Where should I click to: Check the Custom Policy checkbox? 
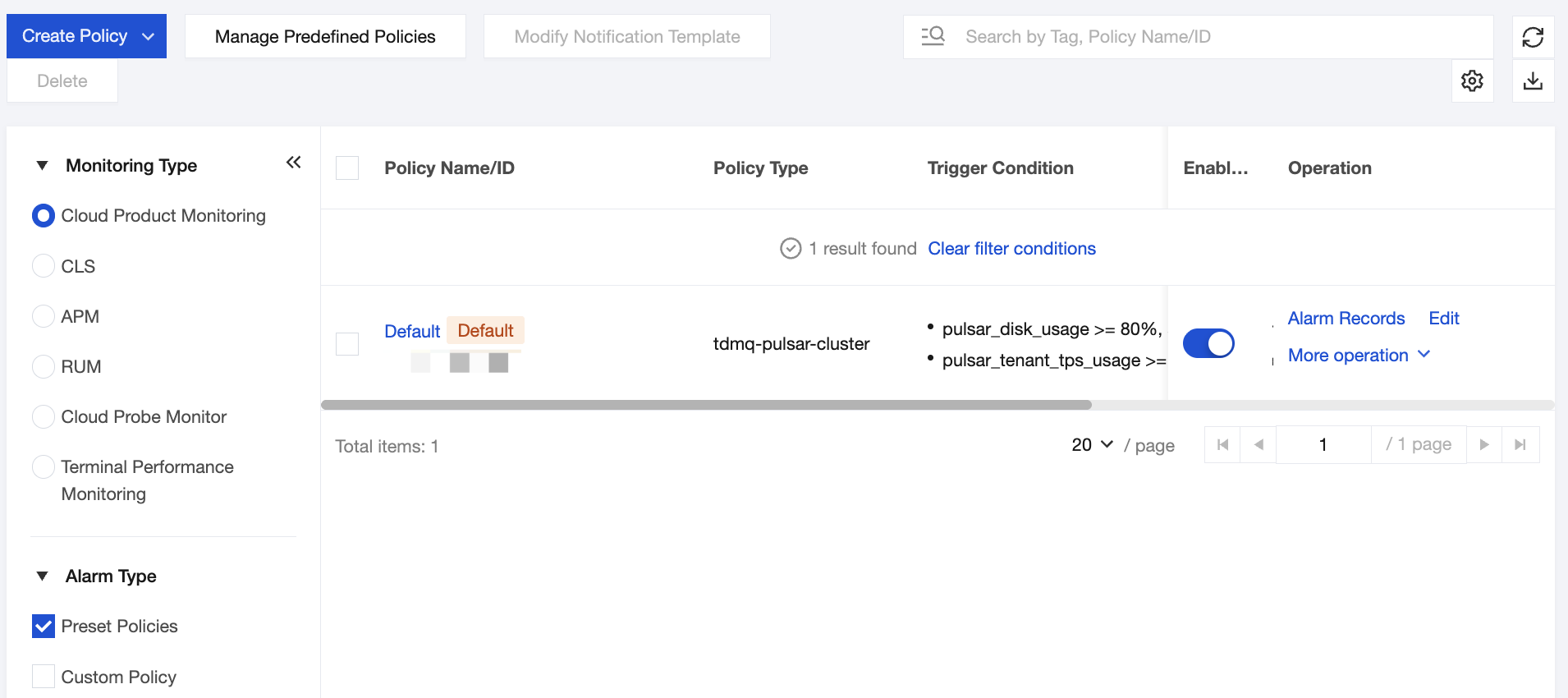[44, 677]
